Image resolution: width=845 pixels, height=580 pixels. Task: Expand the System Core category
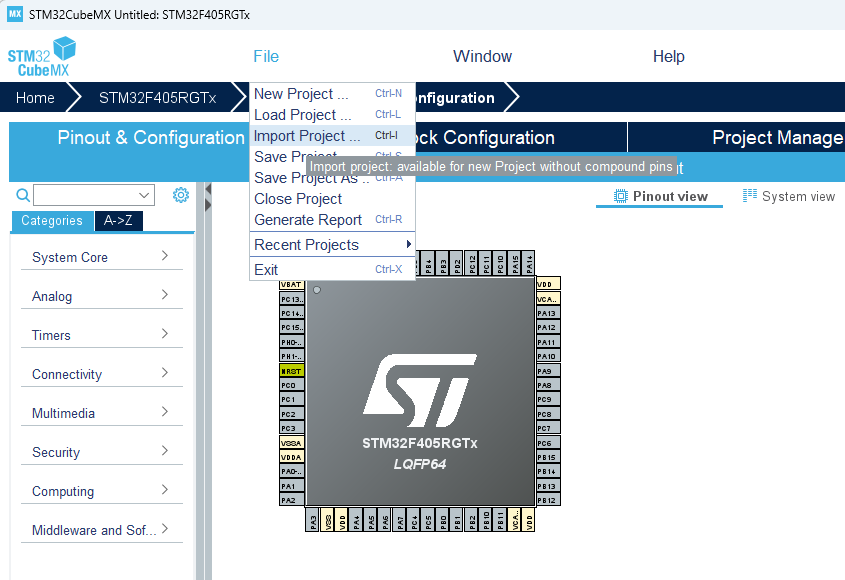coord(101,257)
